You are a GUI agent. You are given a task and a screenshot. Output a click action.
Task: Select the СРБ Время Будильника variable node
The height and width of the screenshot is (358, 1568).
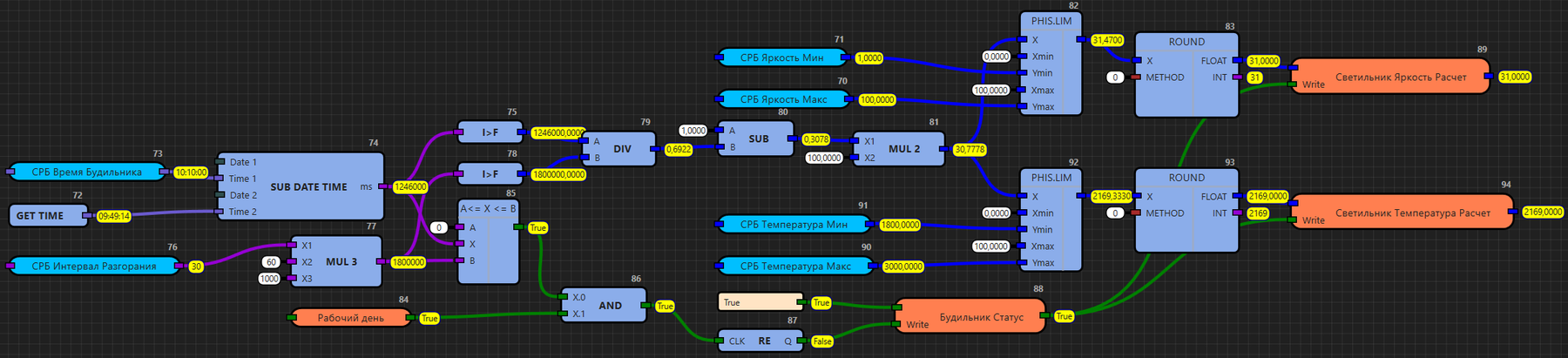click(x=86, y=172)
